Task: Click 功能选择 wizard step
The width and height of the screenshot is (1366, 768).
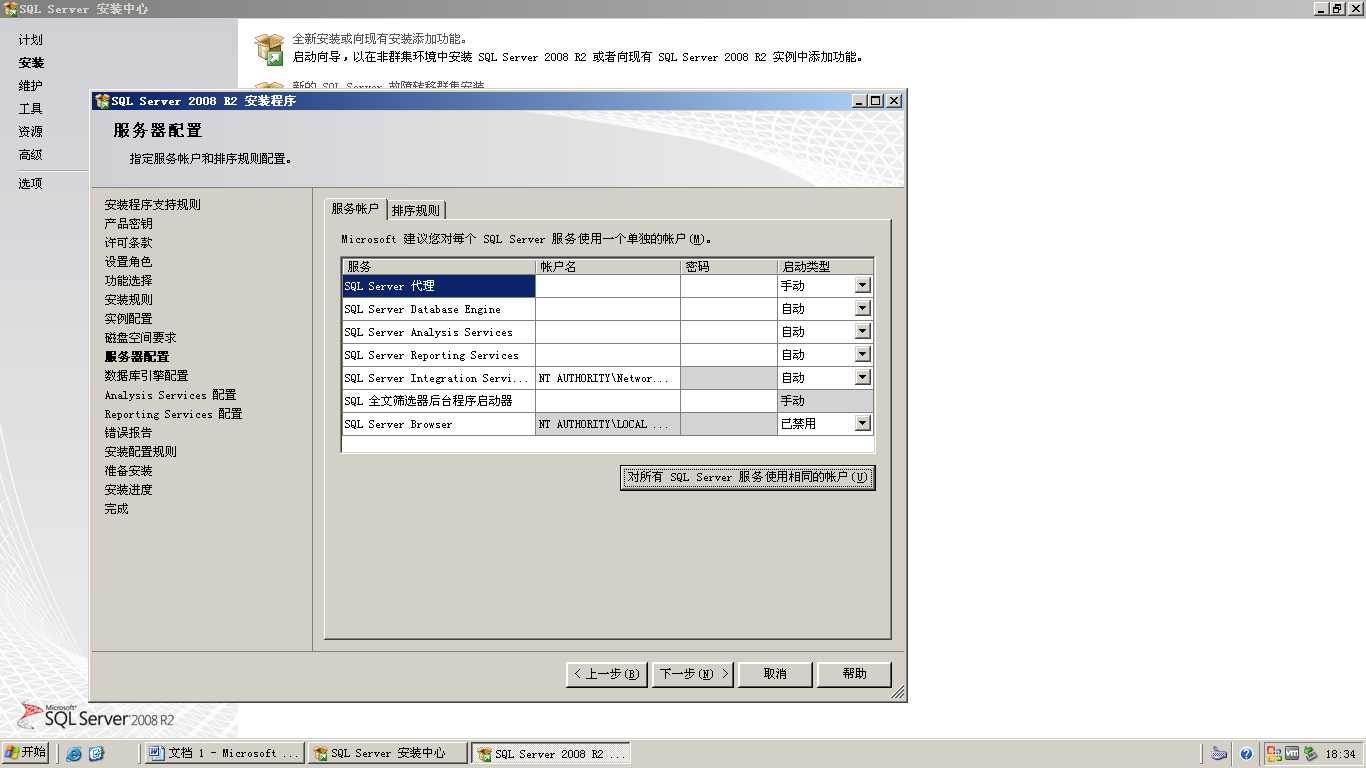Action: coord(128,281)
